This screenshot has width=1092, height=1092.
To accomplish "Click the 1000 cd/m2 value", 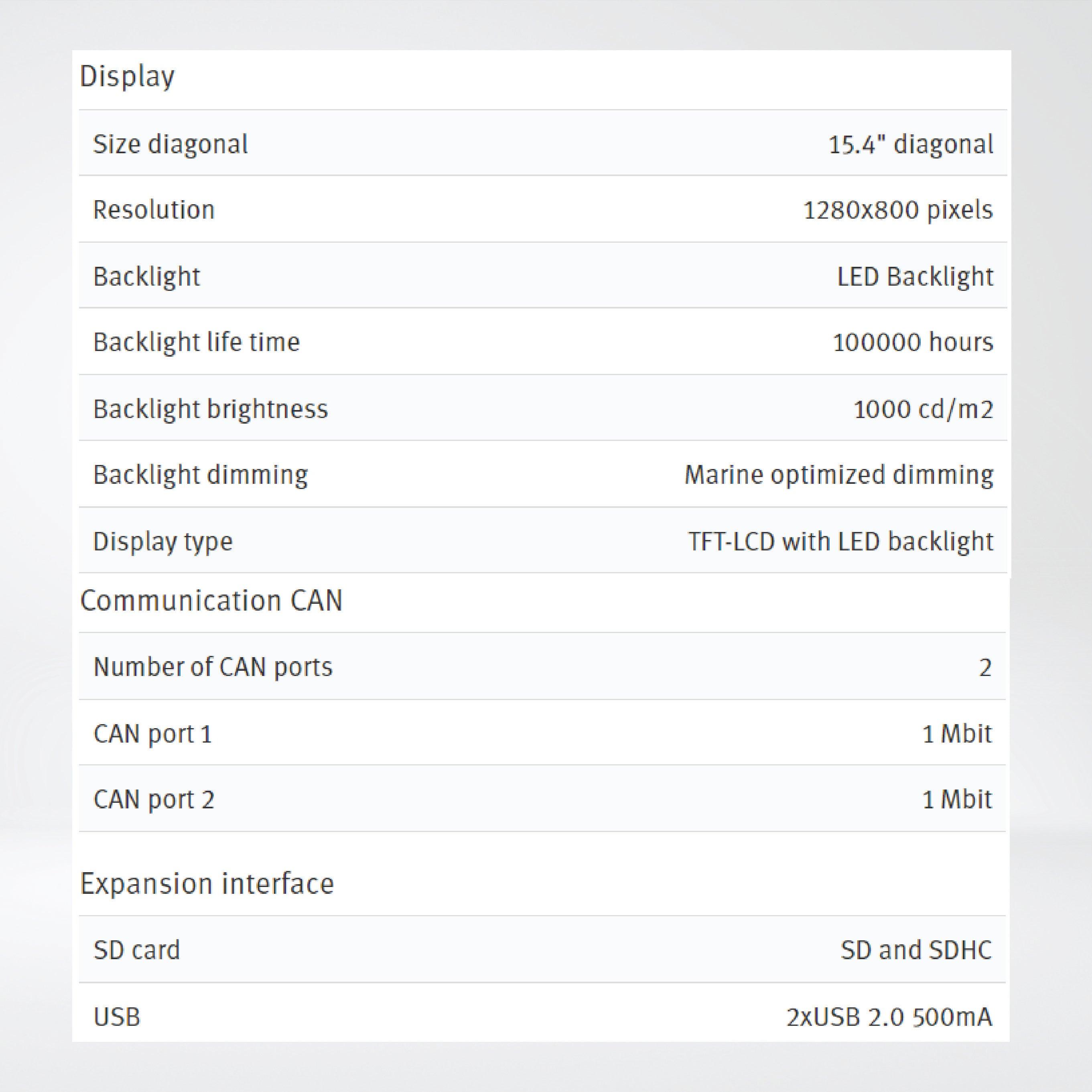I will click(x=923, y=409).
